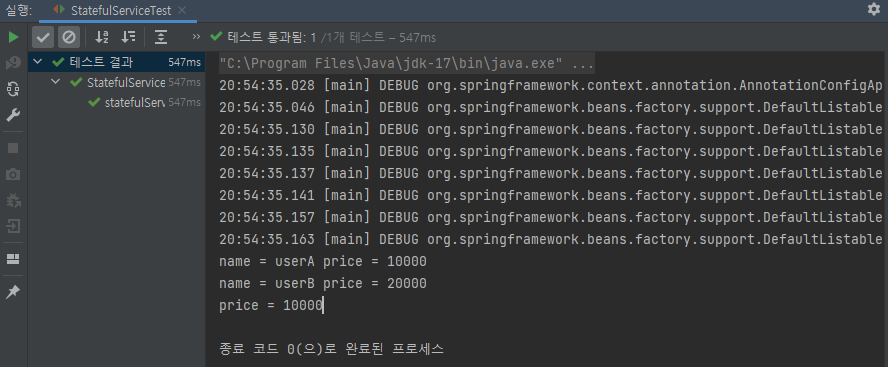Dump threads camera icon
Screen dimensions: 888x367
[13, 174]
